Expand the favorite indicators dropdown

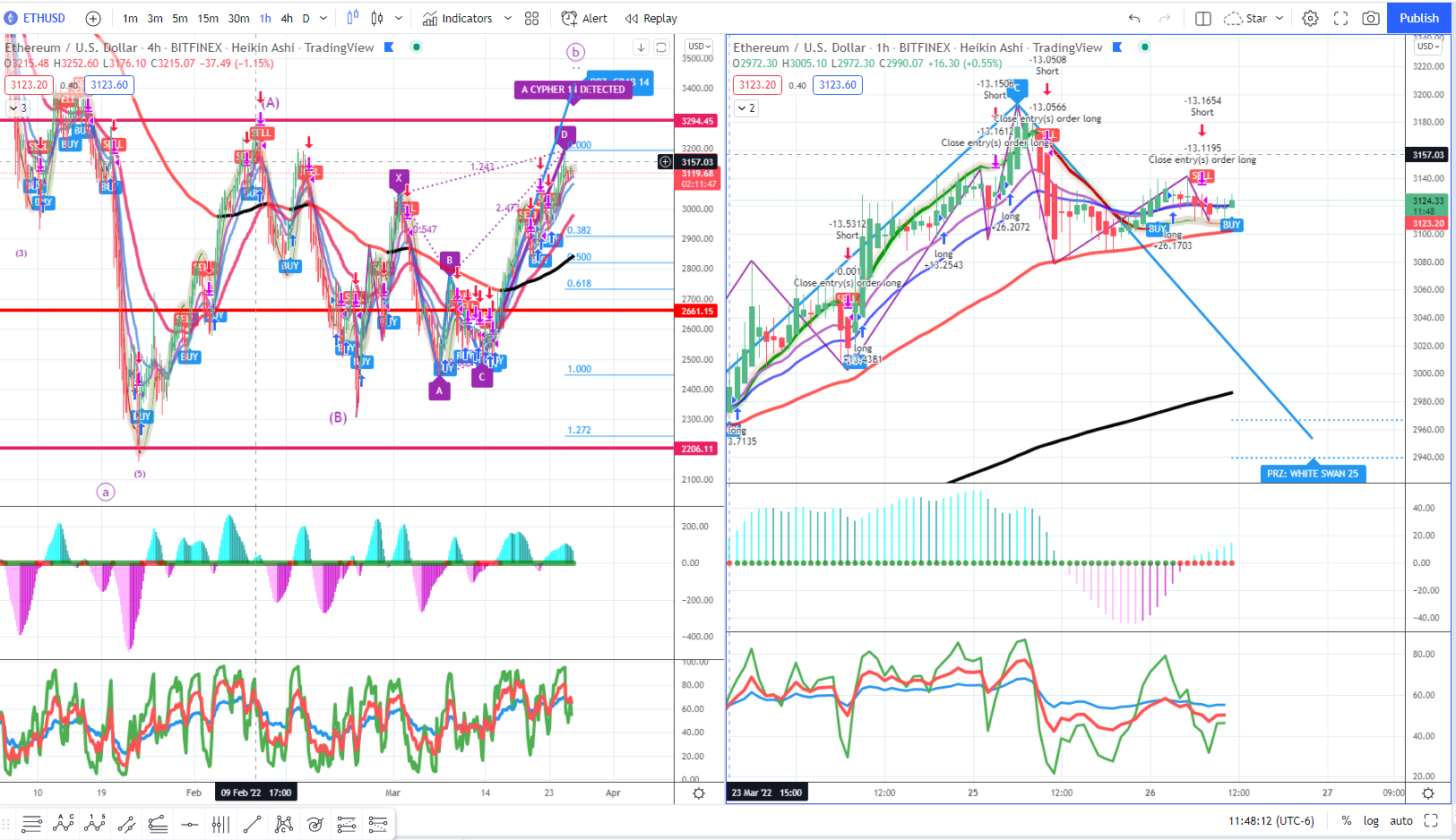tap(508, 18)
